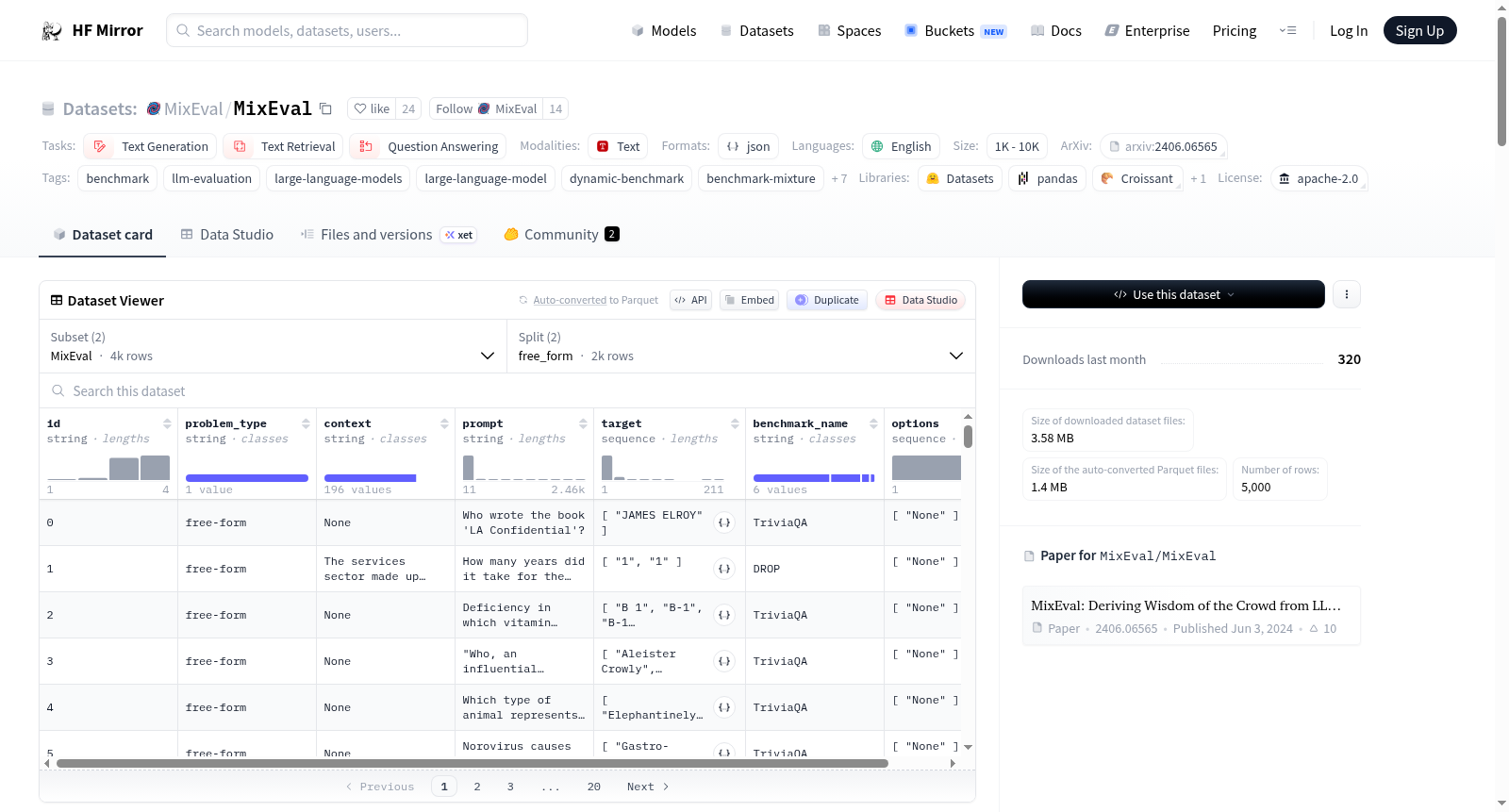This screenshot has width=1509, height=812.
Task: Click the page's main vertical scrollbar
Action: click(x=1501, y=81)
